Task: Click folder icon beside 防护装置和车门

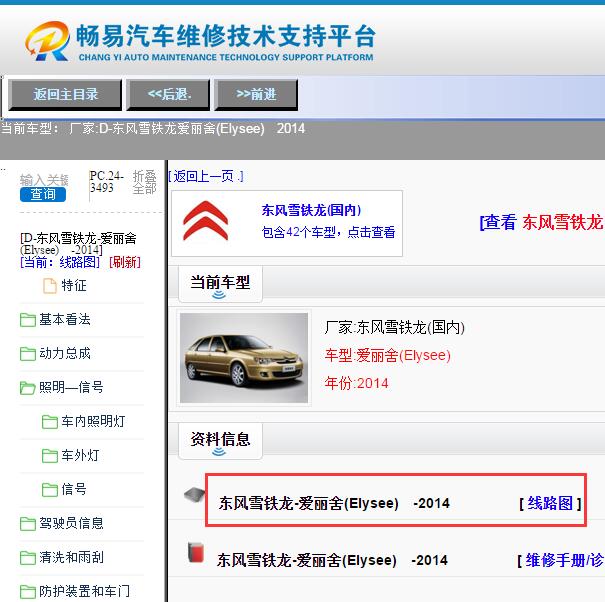Action: [28, 592]
